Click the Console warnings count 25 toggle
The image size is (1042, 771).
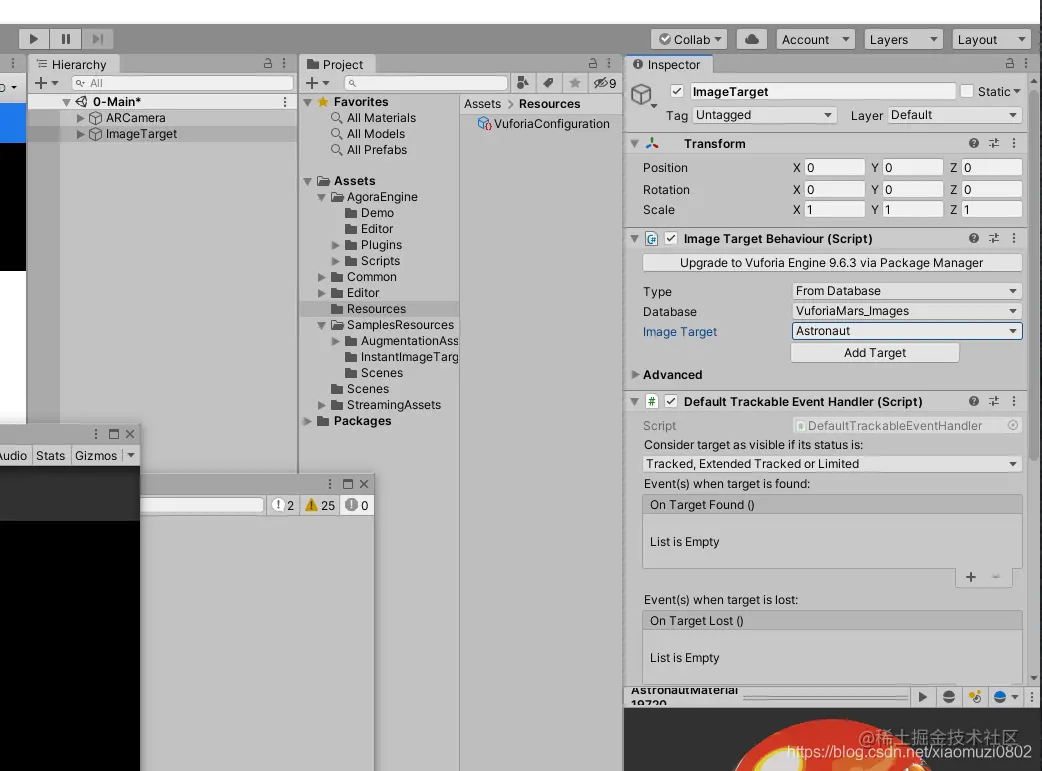(x=320, y=505)
